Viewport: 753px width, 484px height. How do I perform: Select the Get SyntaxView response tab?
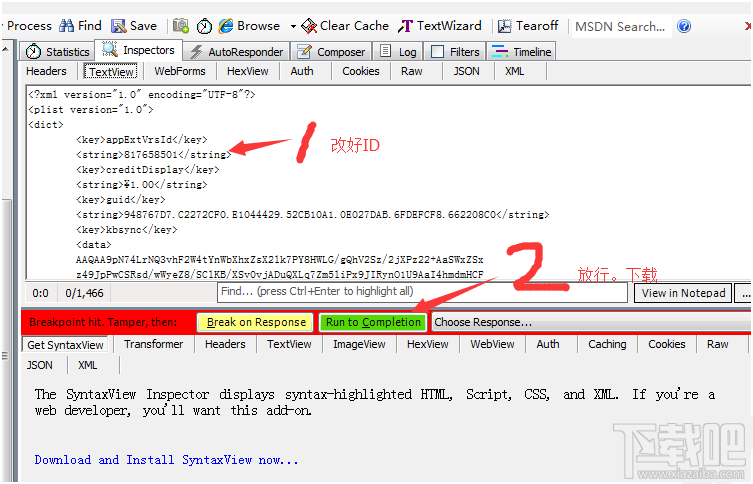pyautogui.click(x=65, y=345)
